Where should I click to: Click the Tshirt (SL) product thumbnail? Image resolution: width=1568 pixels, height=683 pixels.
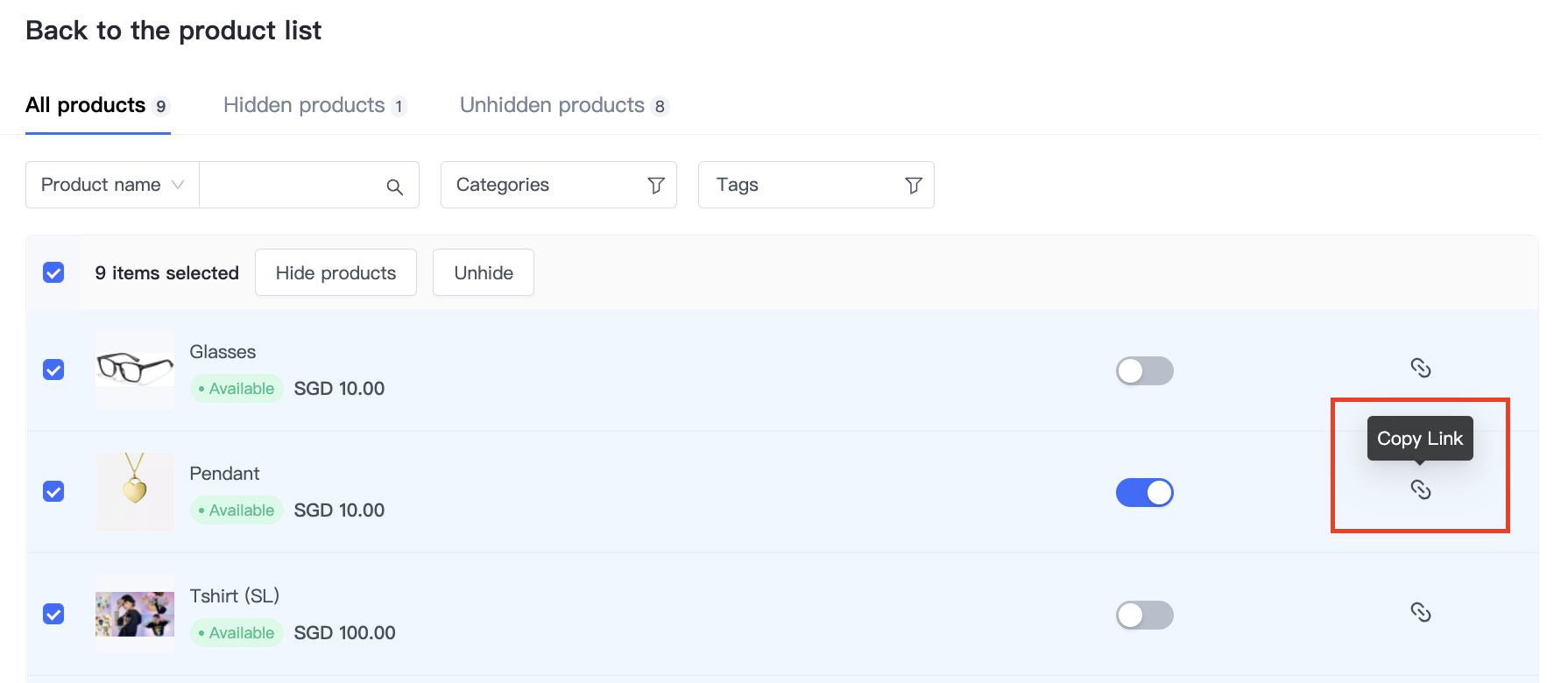click(135, 614)
